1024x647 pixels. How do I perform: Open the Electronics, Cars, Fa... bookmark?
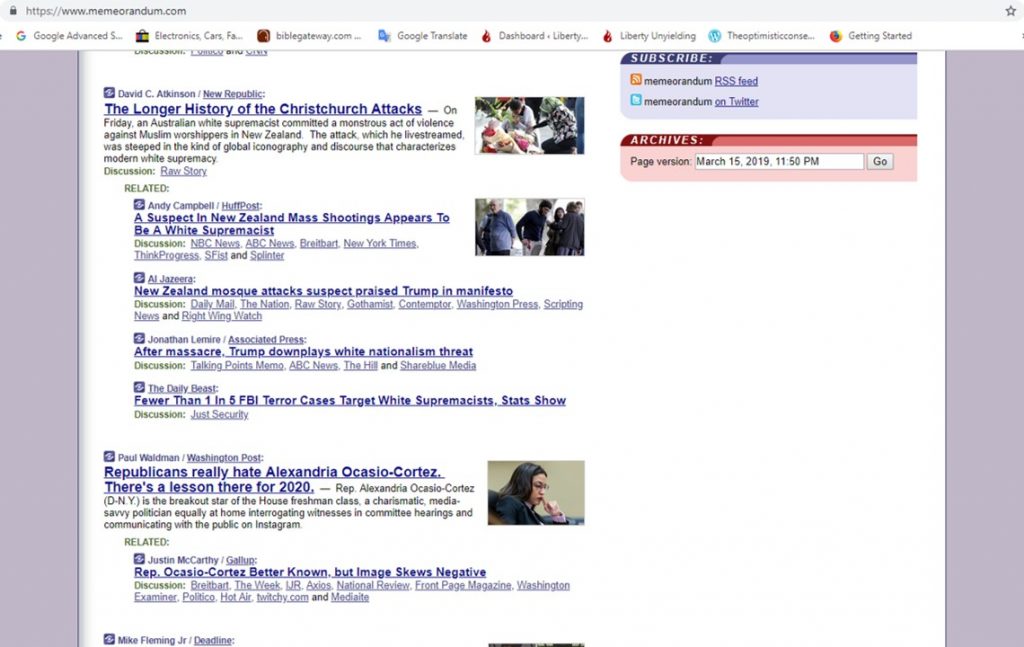pyautogui.click(x=189, y=36)
